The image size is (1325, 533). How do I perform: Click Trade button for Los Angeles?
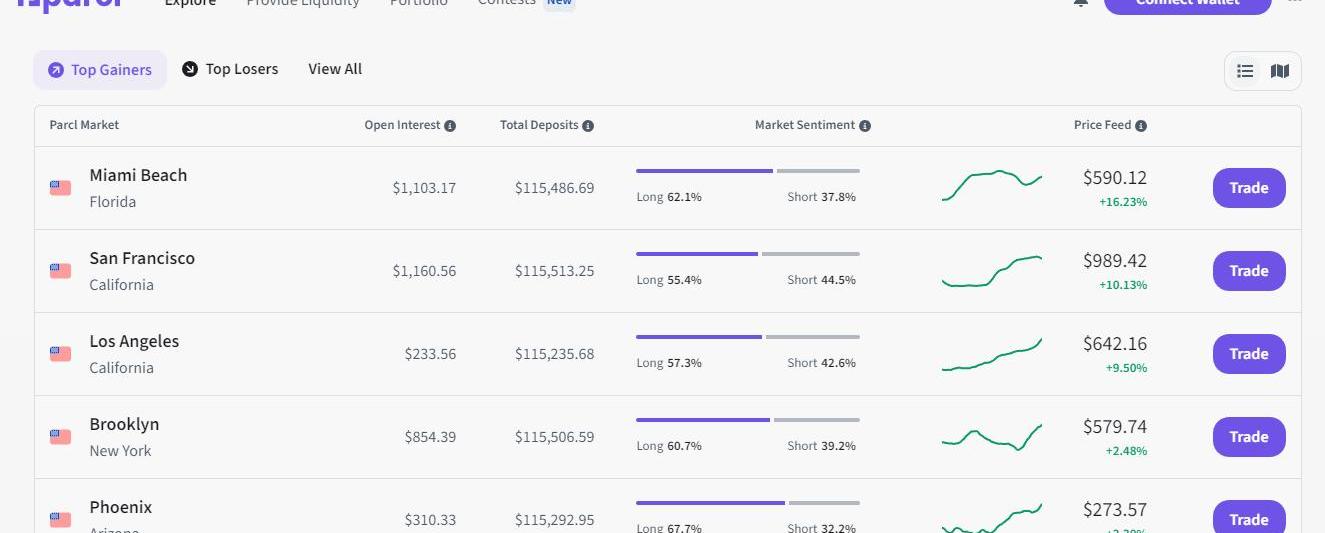[1249, 354]
